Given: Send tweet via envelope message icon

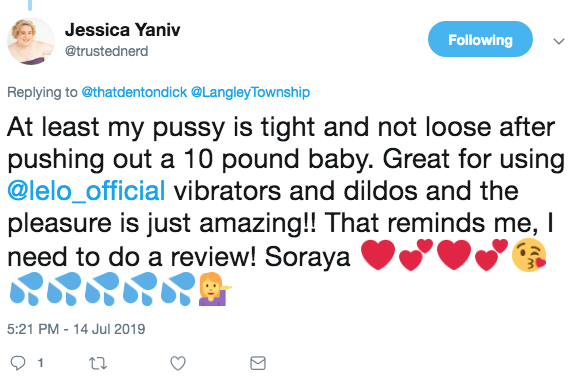Looking at the screenshot, I should click(x=258, y=363).
